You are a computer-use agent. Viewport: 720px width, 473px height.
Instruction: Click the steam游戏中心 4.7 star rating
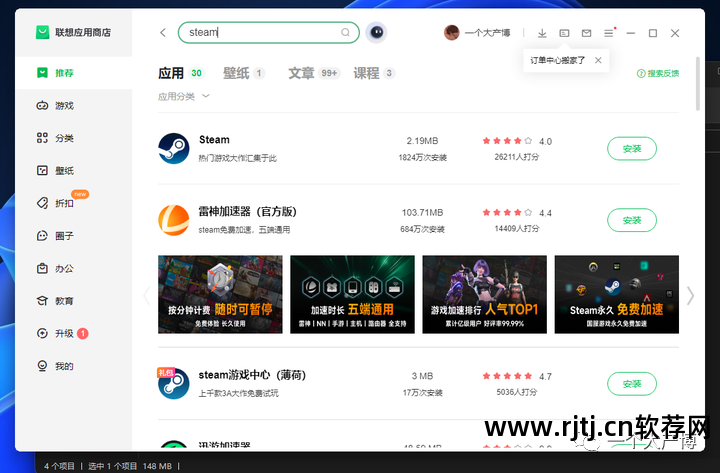517,376
